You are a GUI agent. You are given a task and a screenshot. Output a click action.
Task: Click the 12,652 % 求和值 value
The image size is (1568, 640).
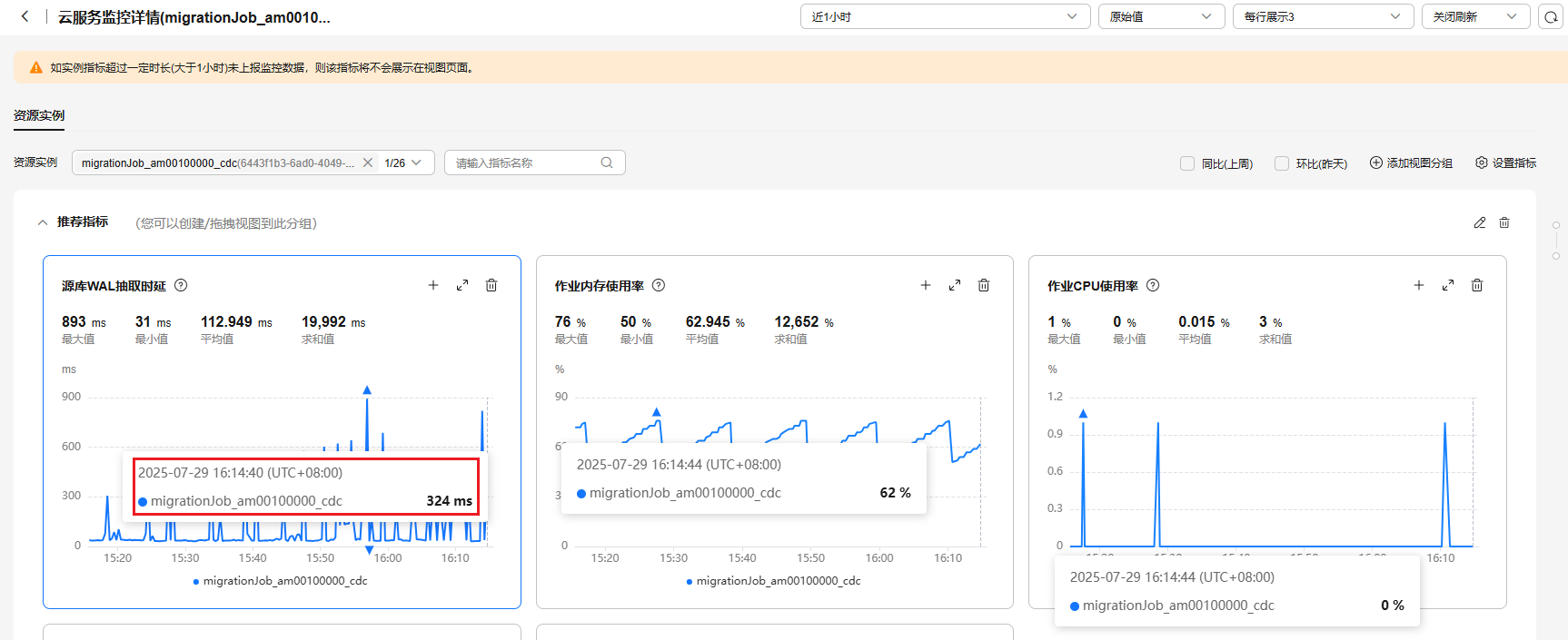(804, 322)
